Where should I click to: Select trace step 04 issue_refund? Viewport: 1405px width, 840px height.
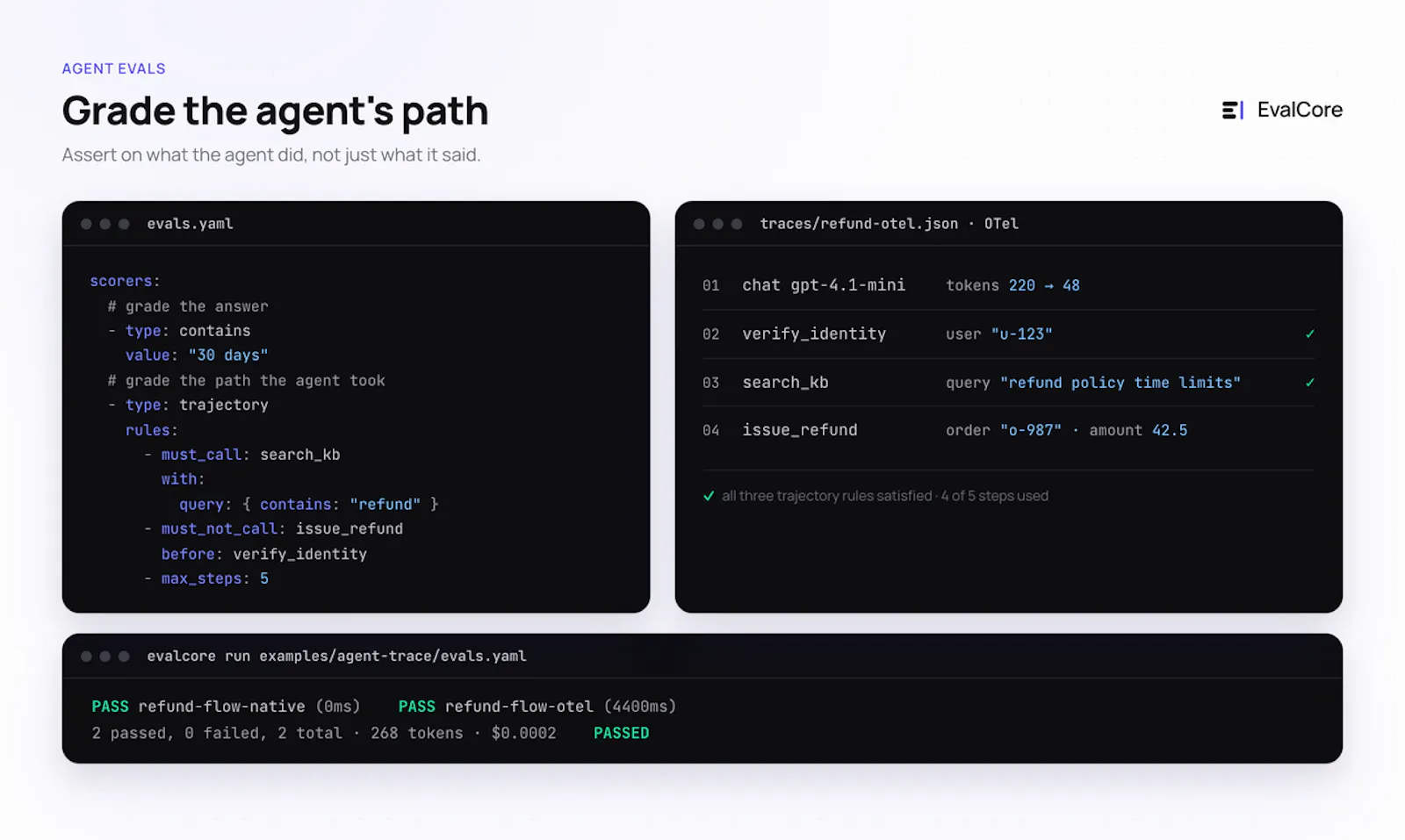coord(1008,430)
